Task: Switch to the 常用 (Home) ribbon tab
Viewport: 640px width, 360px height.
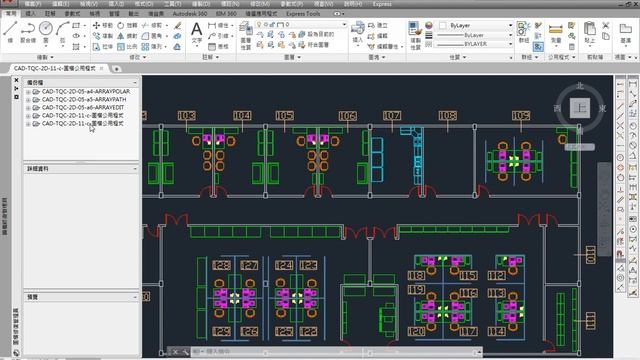Action: (11, 13)
